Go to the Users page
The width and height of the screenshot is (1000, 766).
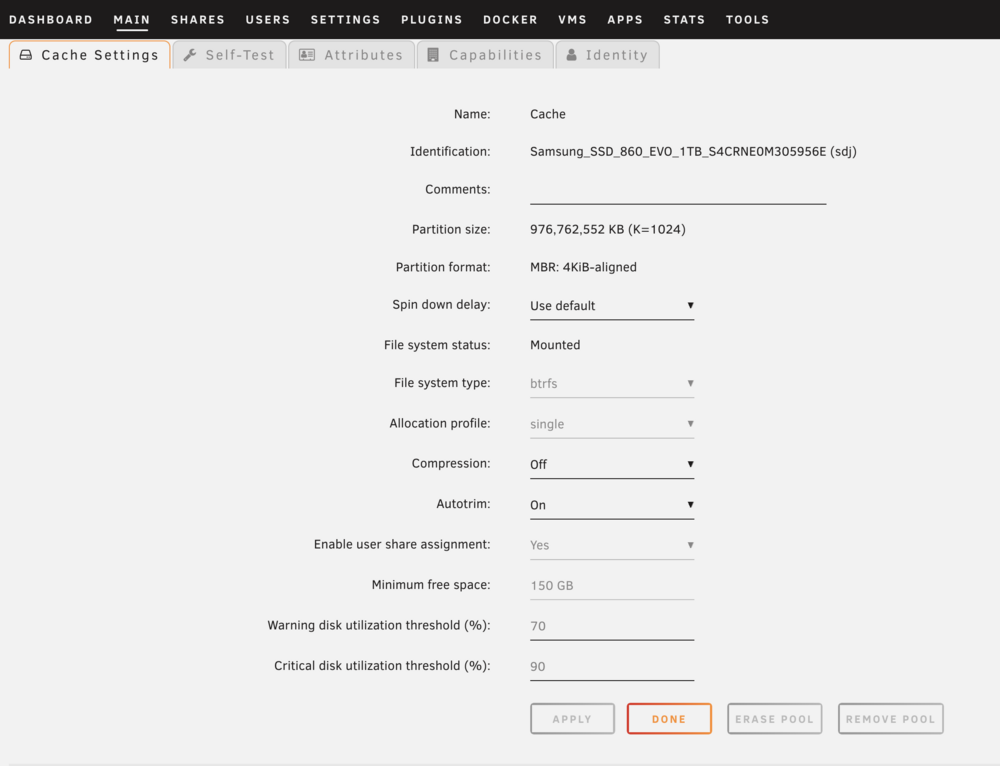coord(268,20)
